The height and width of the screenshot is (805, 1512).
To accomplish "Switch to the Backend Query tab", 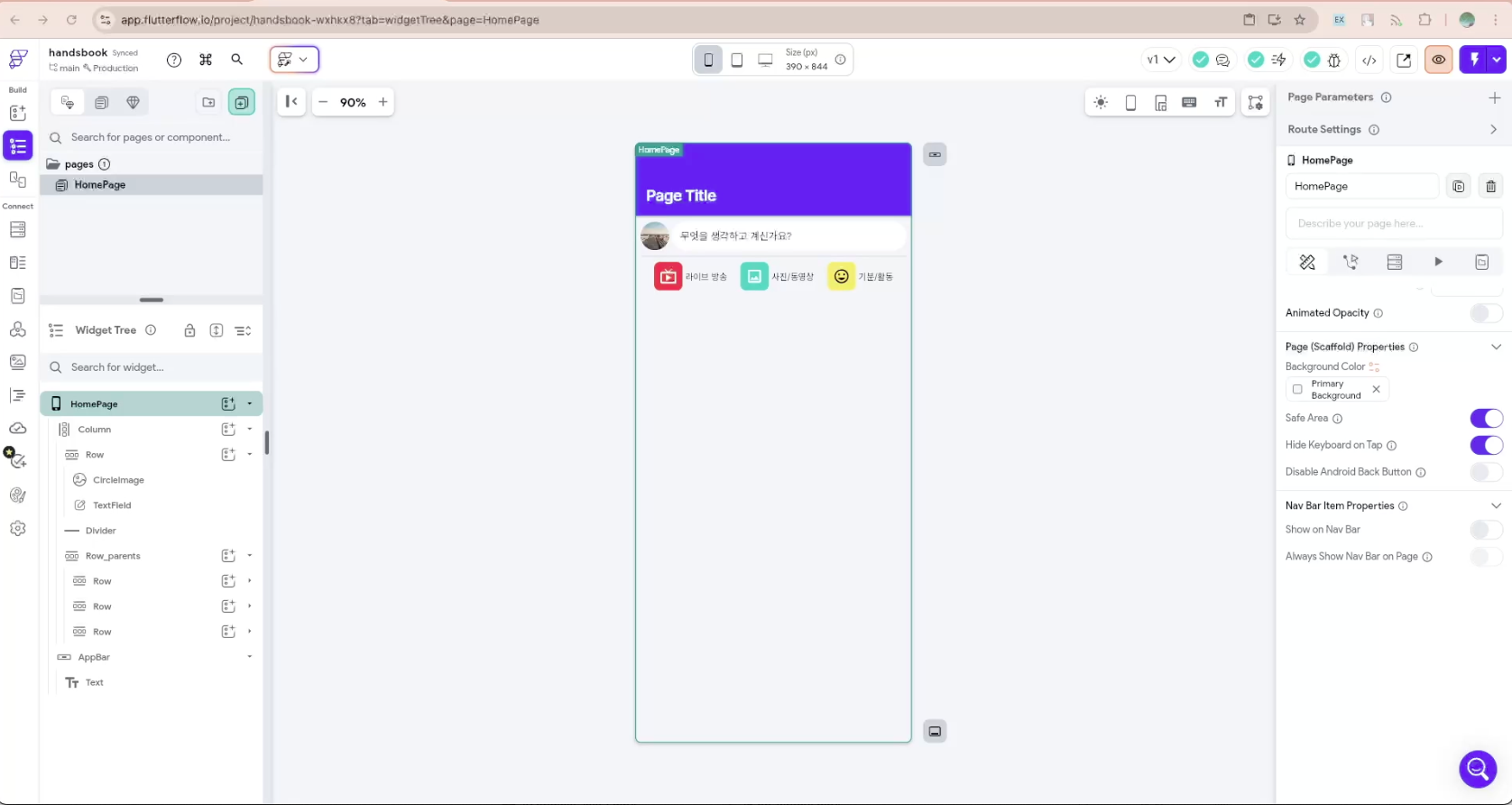I will pyautogui.click(x=1395, y=262).
